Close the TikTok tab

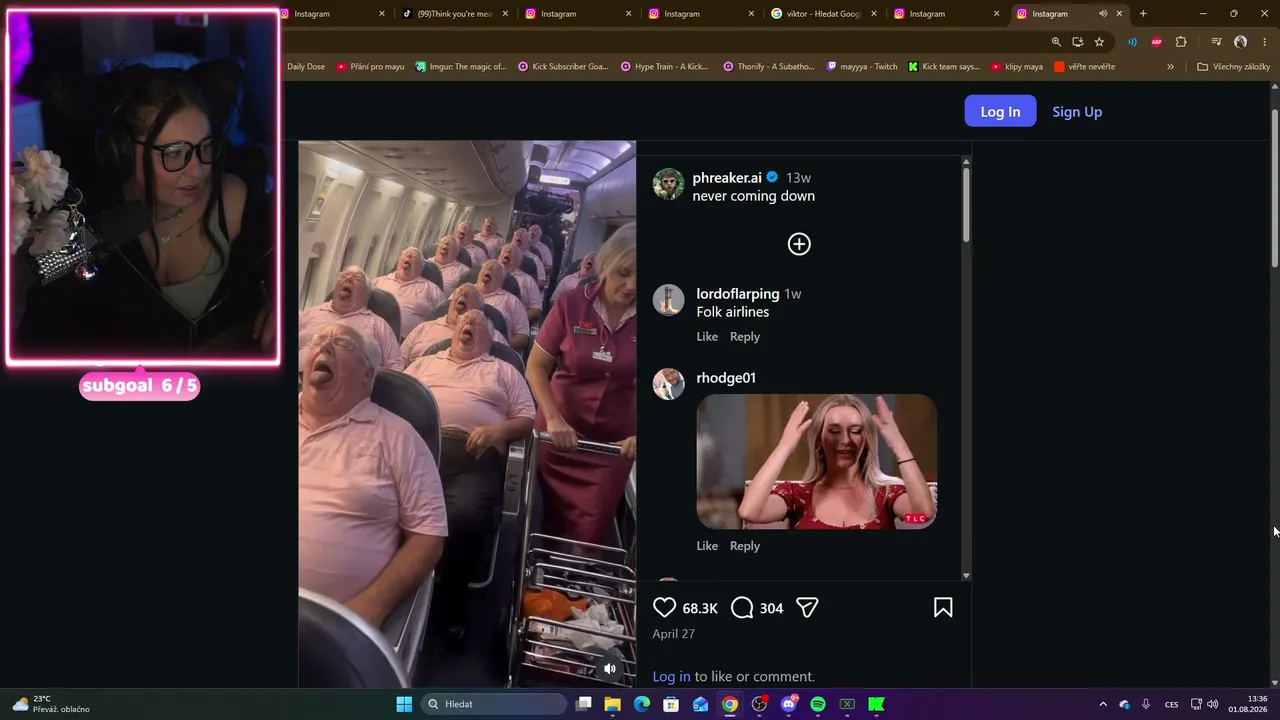coord(505,14)
